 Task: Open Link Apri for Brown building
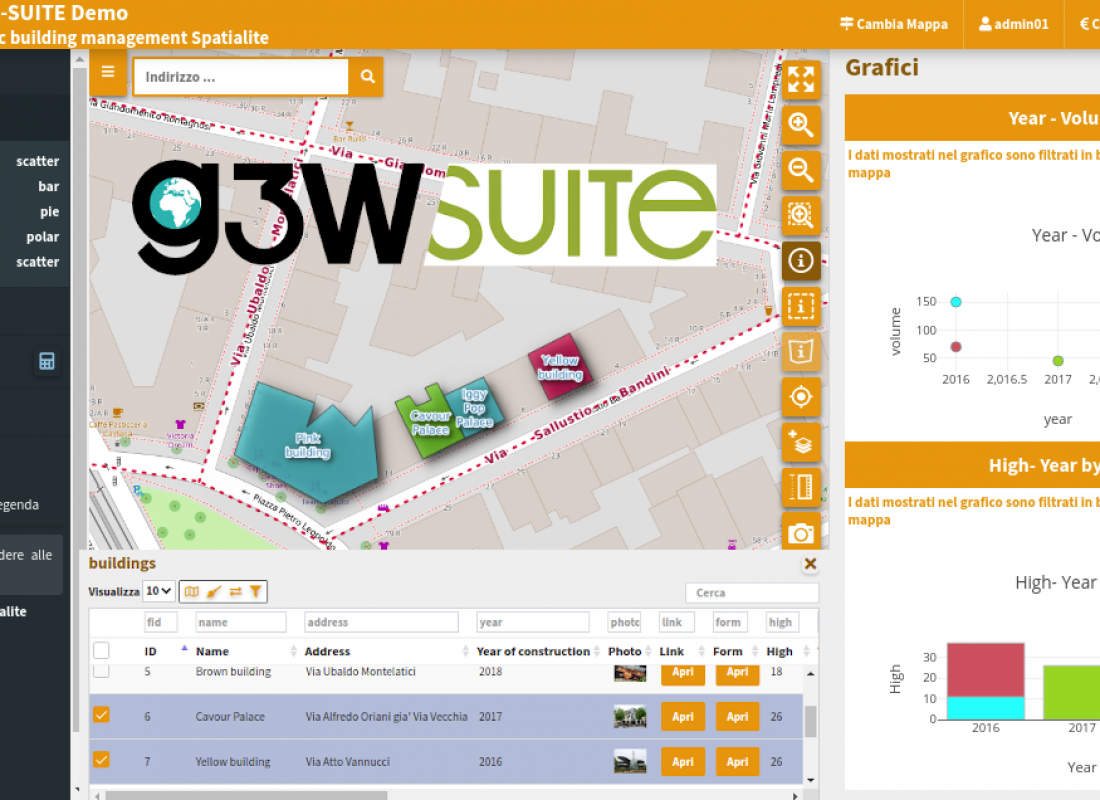click(x=683, y=674)
